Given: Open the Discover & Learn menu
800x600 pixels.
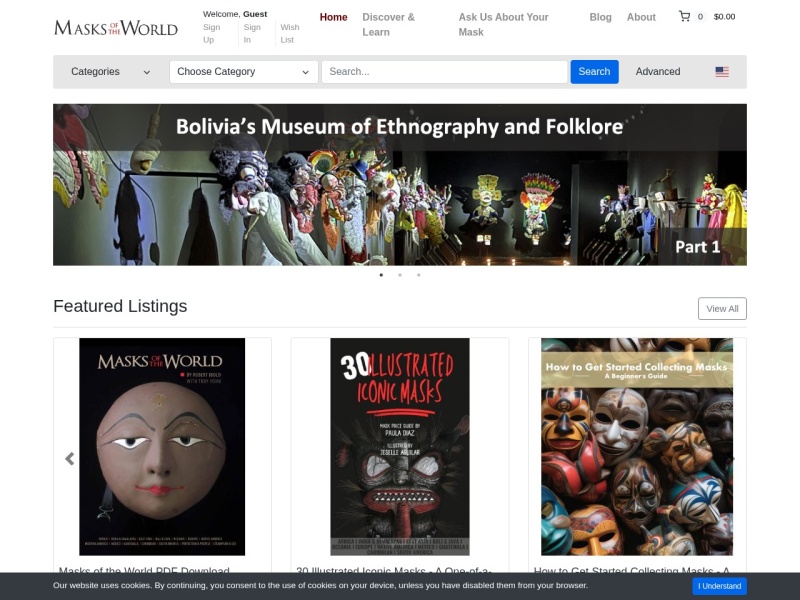Looking at the screenshot, I should (x=389, y=24).
